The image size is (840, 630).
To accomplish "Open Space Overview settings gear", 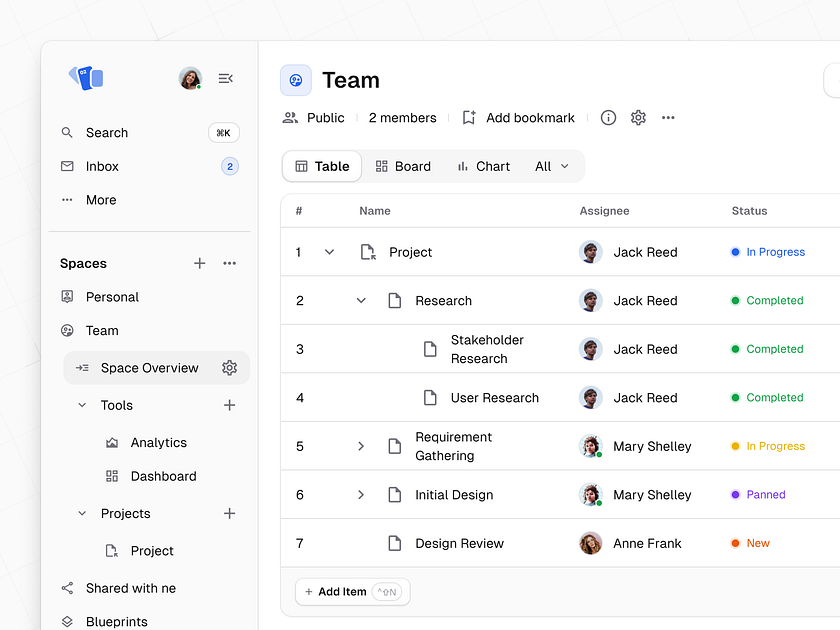I will [229, 368].
